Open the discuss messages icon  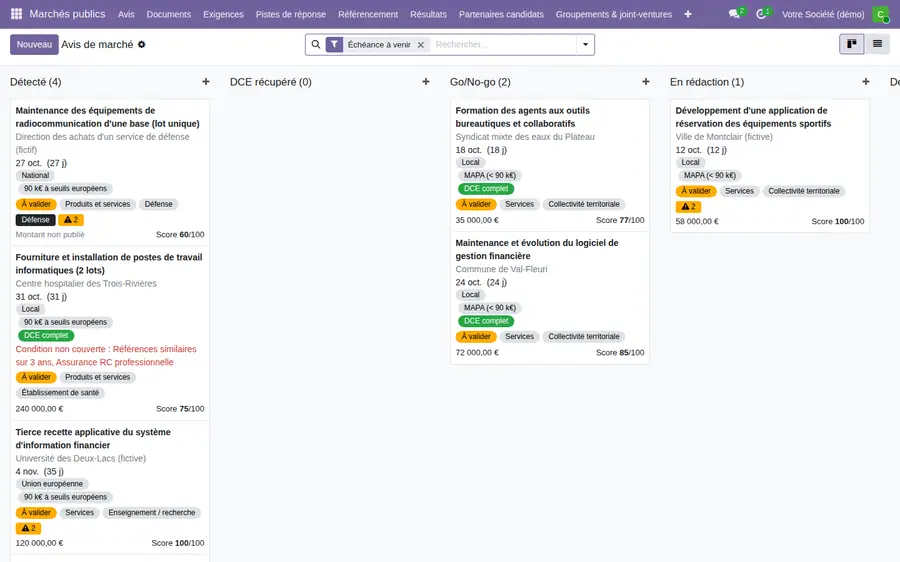tap(736, 14)
